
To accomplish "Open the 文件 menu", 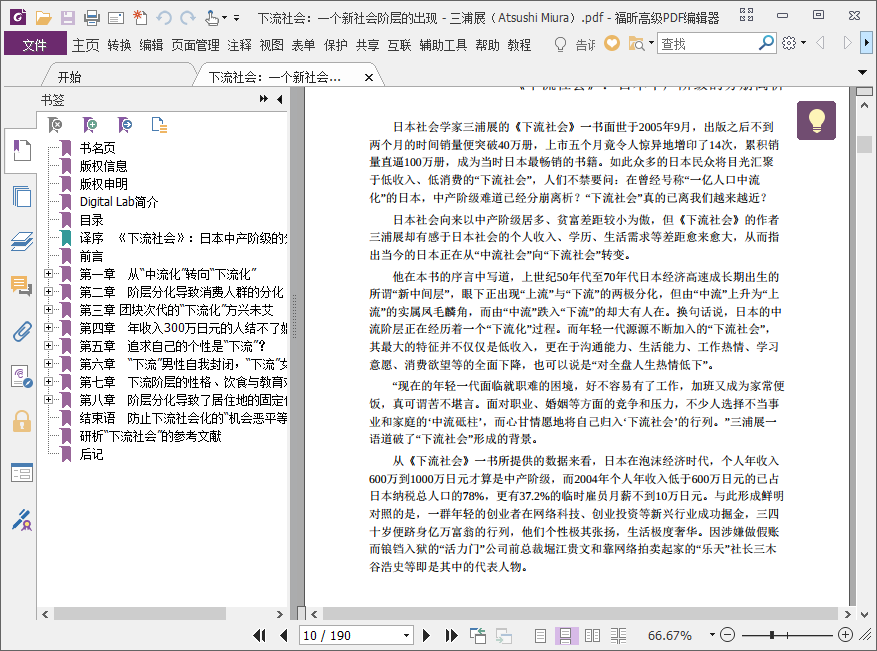I will [35, 44].
